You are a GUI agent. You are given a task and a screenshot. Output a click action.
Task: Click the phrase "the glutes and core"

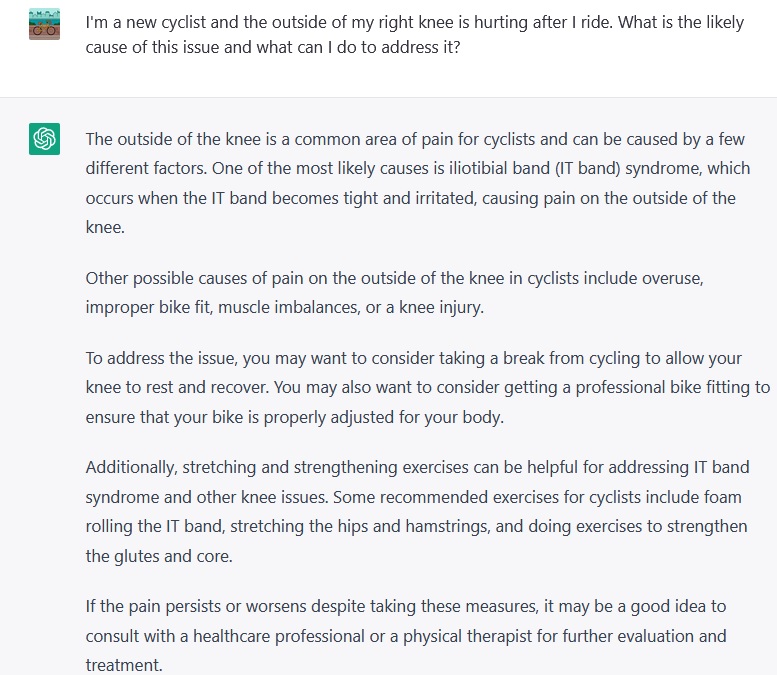coord(159,556)
